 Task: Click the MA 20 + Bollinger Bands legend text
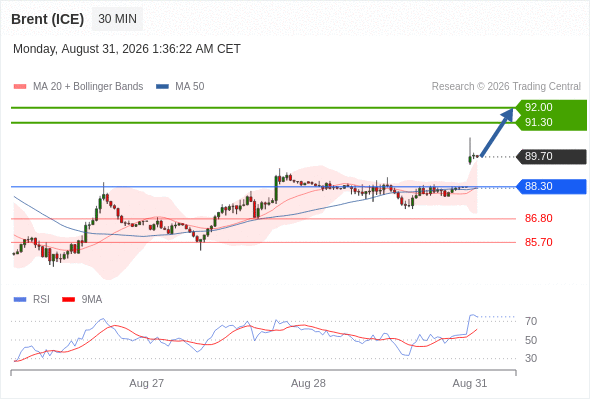(88, 87)
